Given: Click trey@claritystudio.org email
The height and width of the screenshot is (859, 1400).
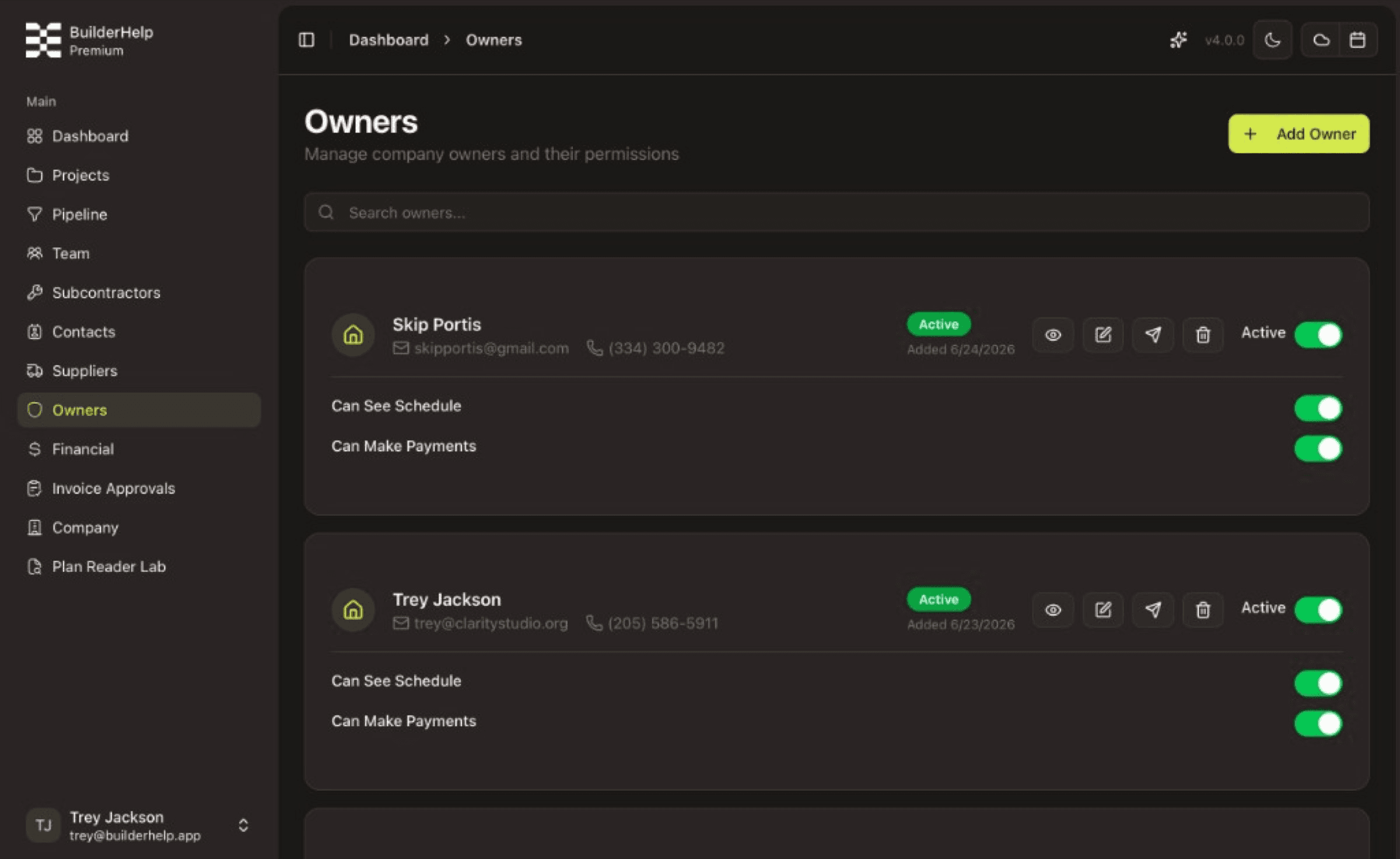Looking at the screenshot, I should tap(491, 623).
